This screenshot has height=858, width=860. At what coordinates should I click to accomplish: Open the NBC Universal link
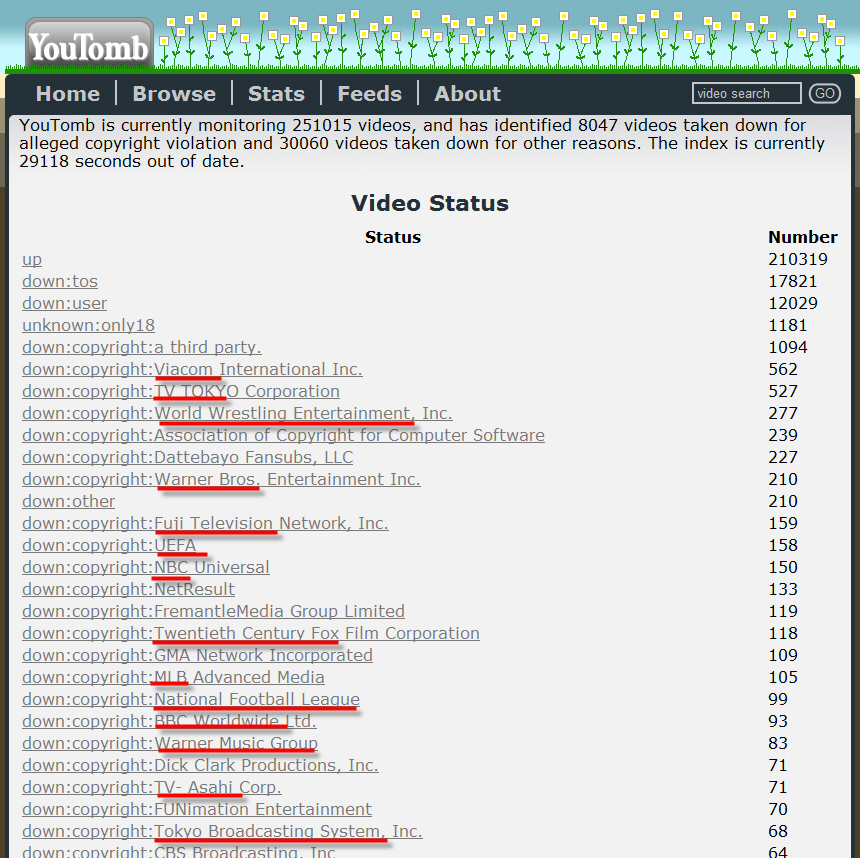[145, 567]
